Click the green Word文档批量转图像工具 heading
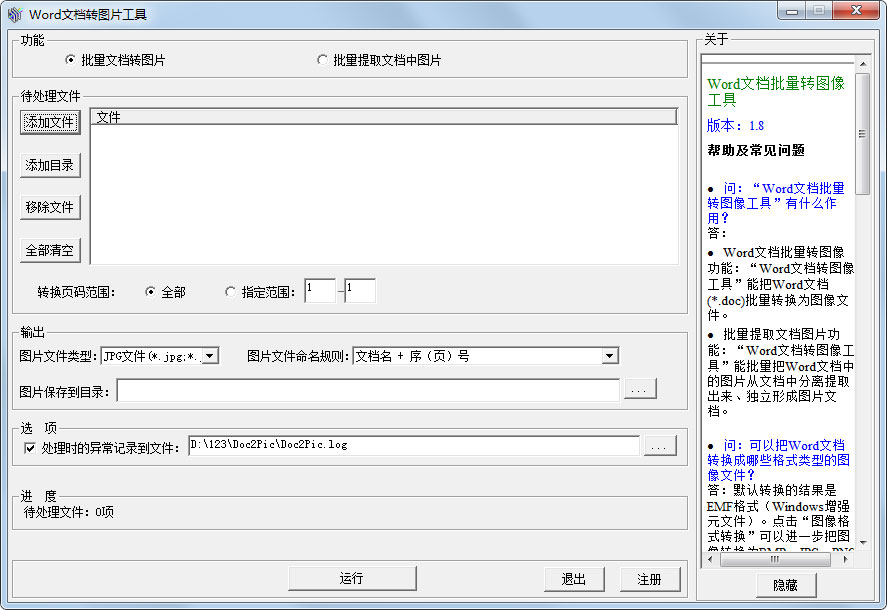Screen dimensions: 887x610 pyautogui.click(x=776, y=91)
